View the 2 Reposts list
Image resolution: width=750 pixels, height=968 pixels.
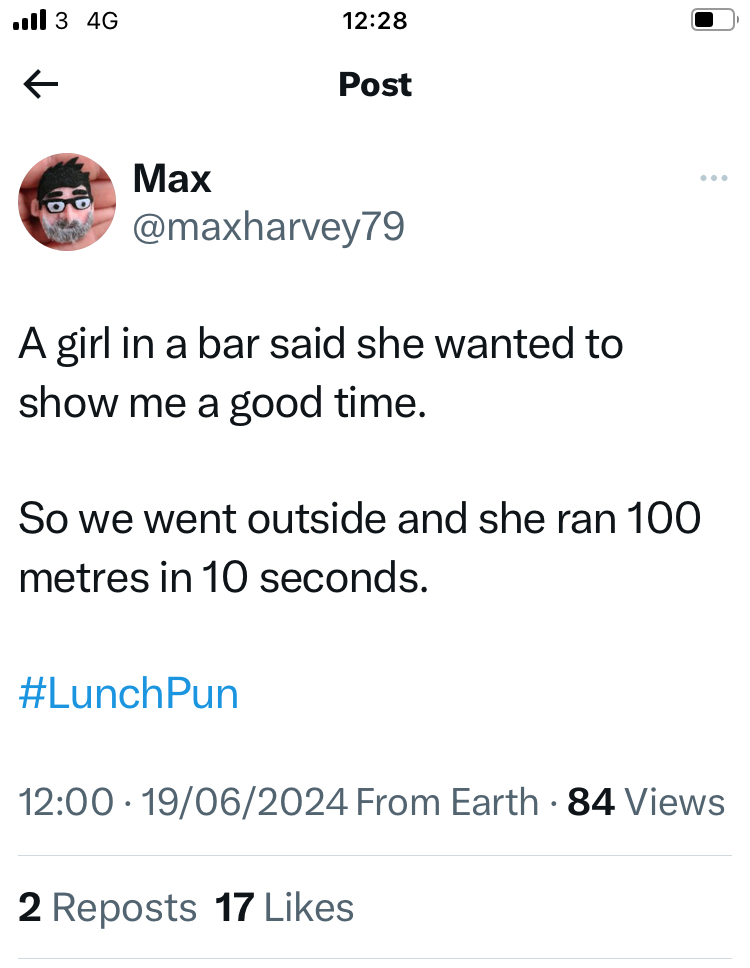[108, 907]
